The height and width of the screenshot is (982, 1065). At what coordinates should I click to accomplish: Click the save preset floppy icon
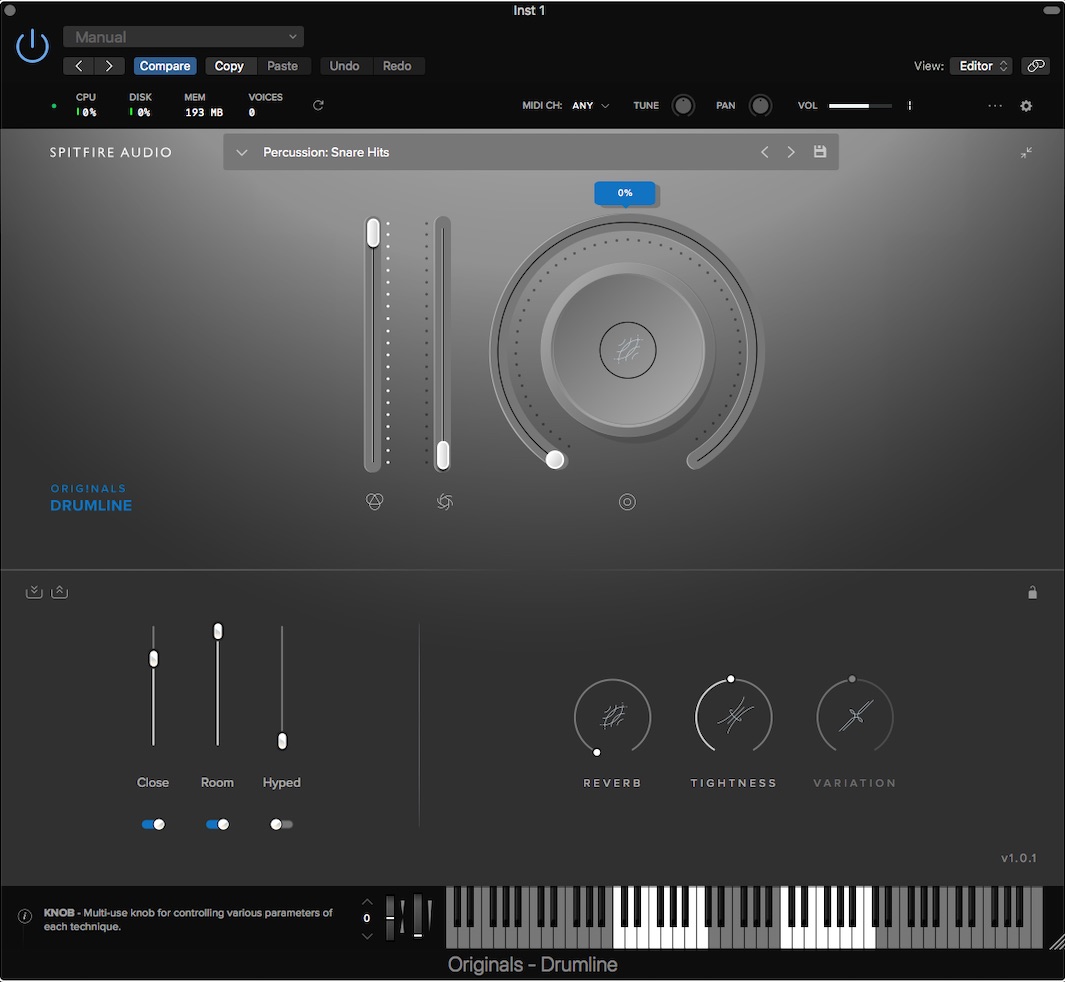point(820,152)
